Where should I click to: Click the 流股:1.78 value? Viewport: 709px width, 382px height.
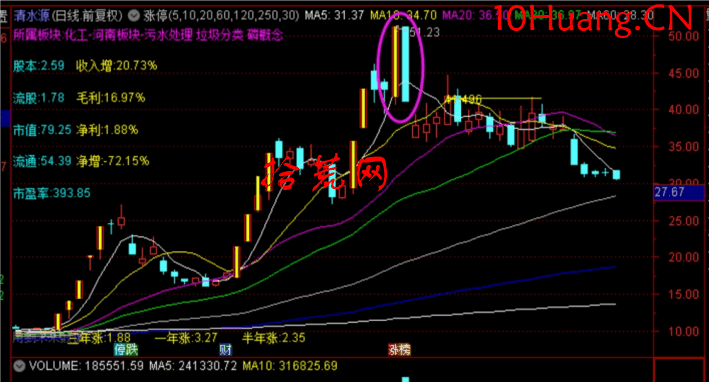pos(39,98)
